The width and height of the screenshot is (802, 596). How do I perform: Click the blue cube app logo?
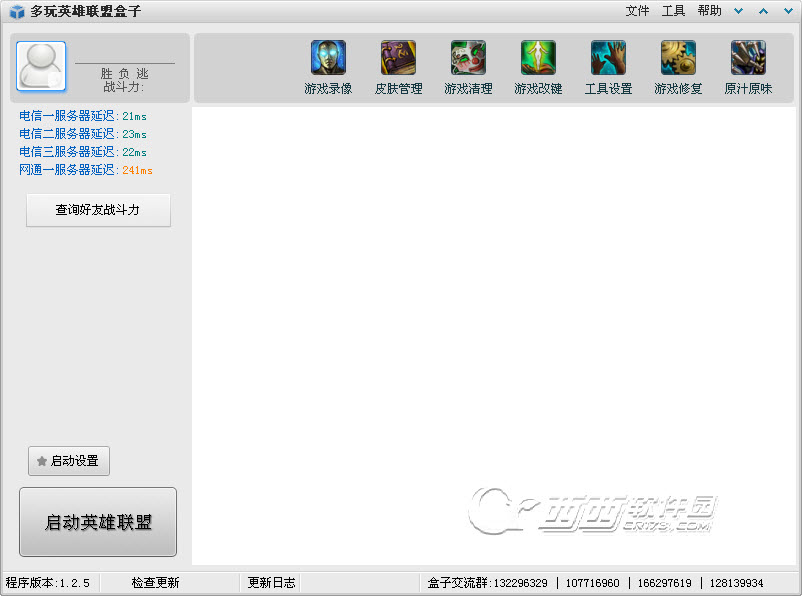(17, 11)
